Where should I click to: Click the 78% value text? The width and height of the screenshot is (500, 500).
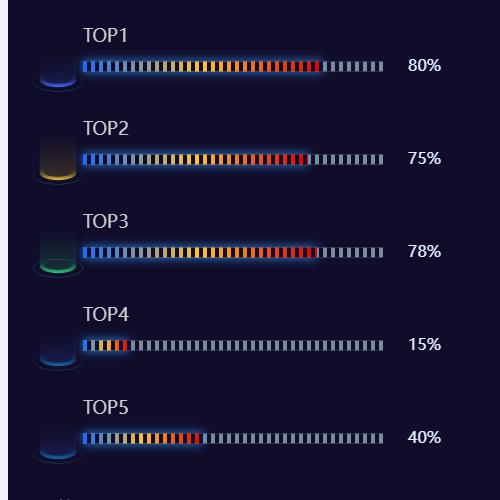[424, 251]
